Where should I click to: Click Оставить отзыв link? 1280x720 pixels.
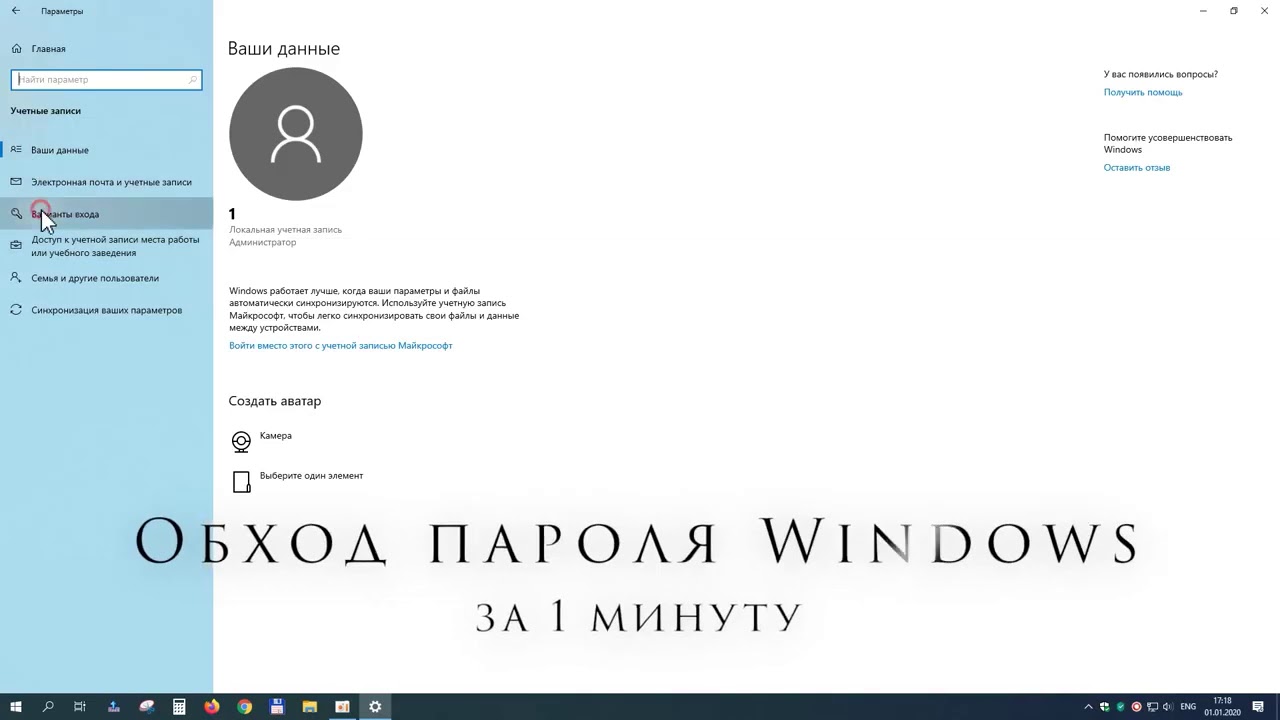pyautogui.click(x=1137, y=168)
